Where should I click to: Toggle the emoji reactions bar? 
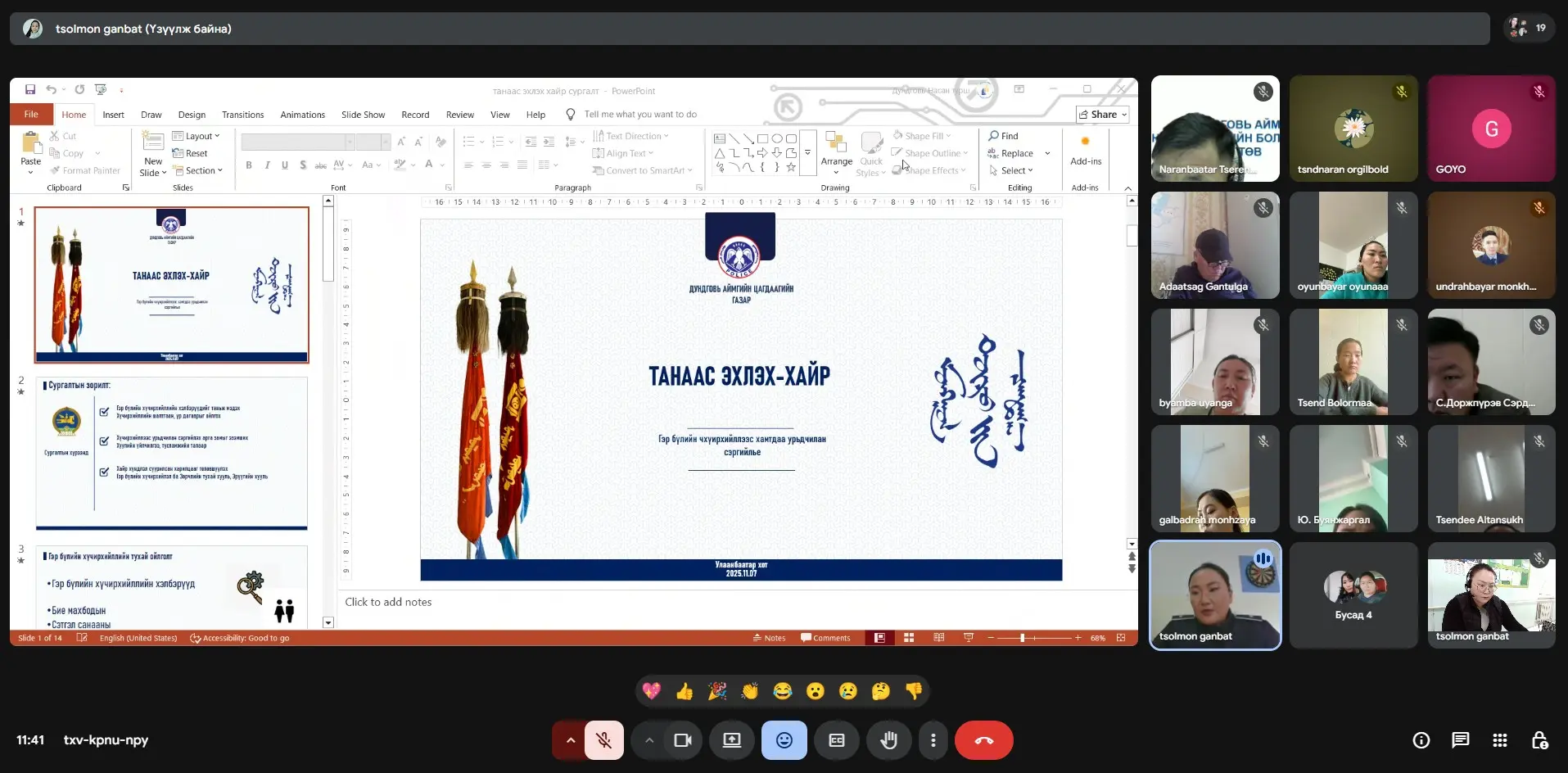[x=784, y=740]
